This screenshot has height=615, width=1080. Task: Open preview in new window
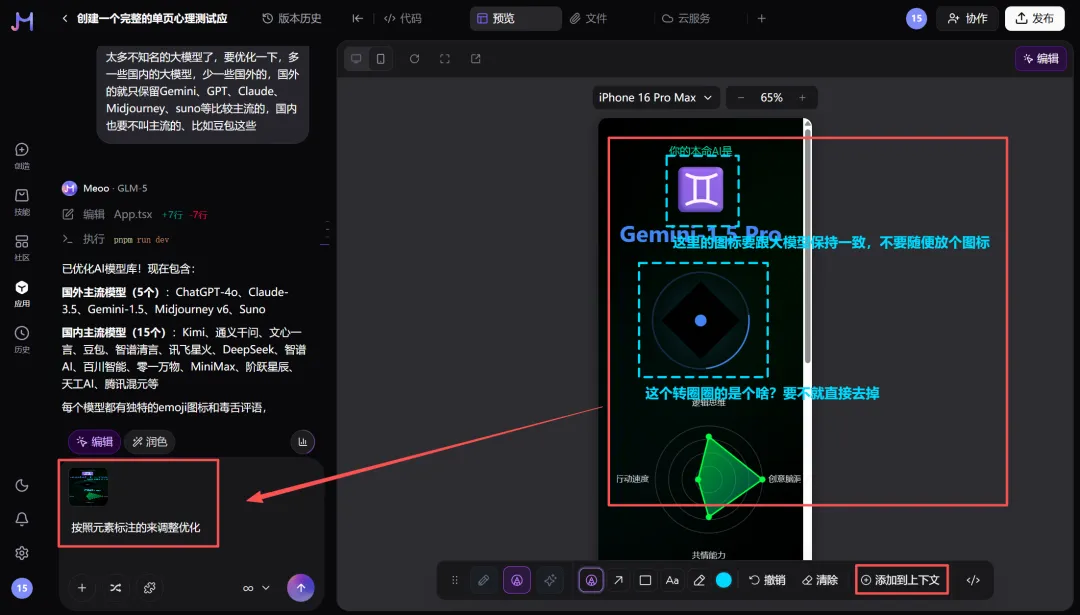point(475,59)
